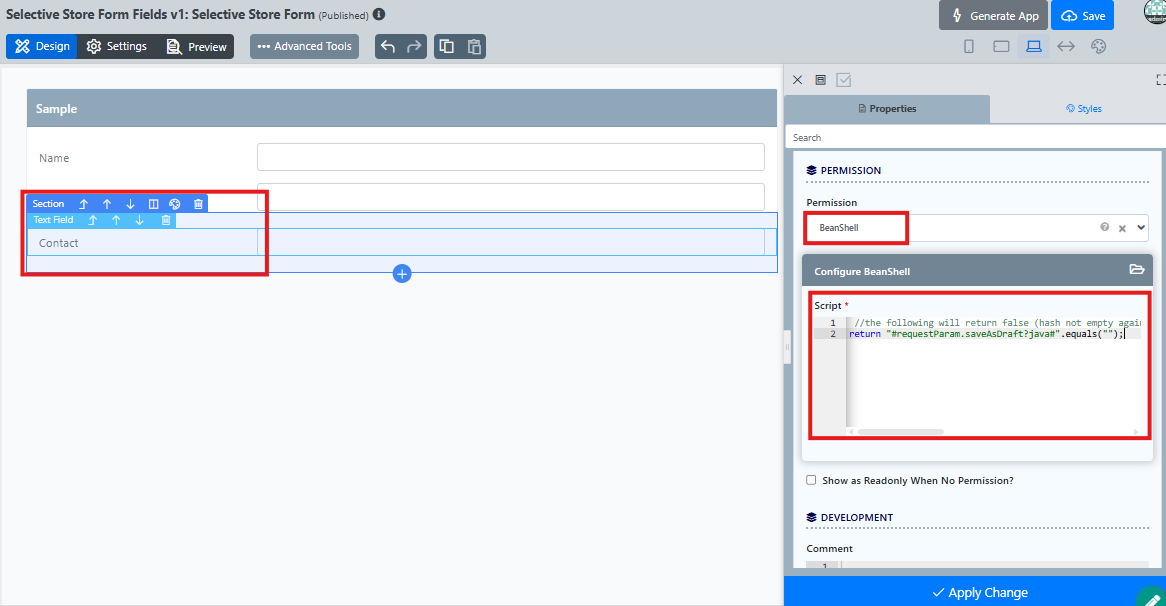The image size is (1166, 606).
Task: Switch to mobile phone preview size
Action: (969, 46)
